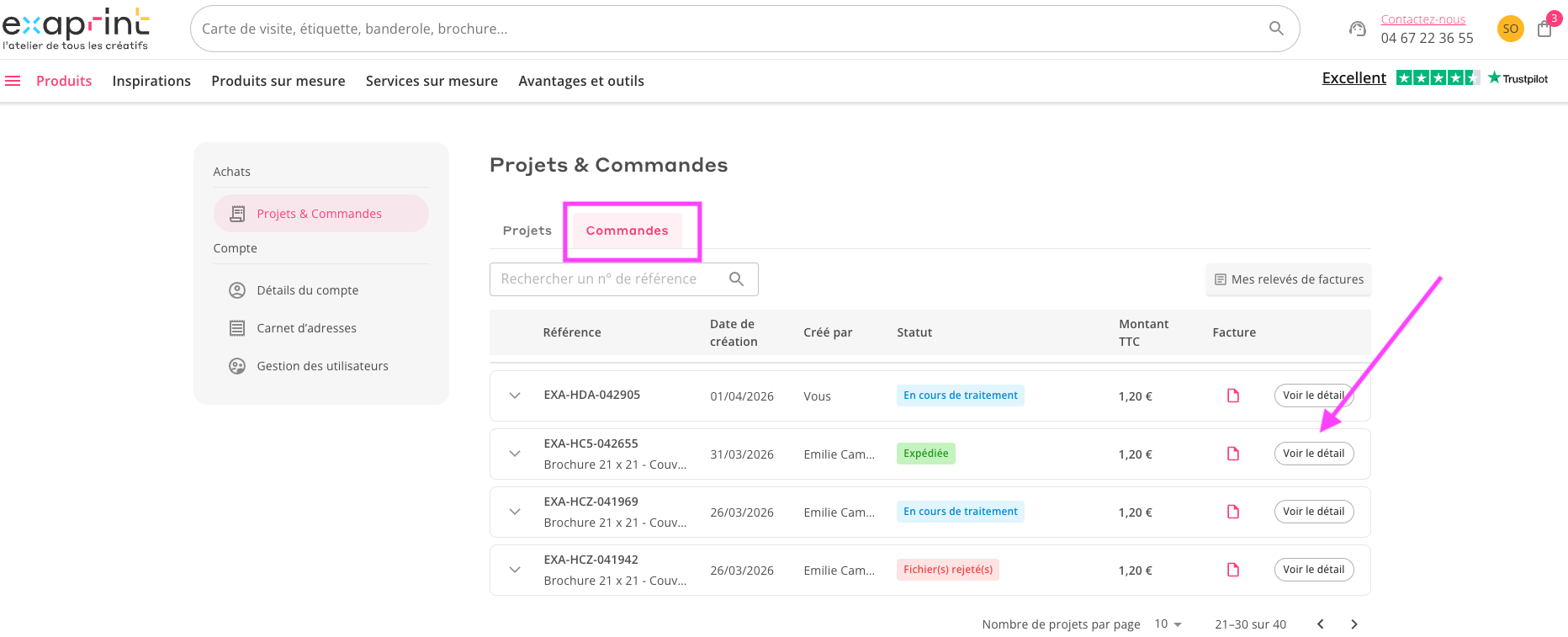Open Inspirations in the navigation menu
The width and height of the screenshot is (1568, 637).
click(151, 81)
